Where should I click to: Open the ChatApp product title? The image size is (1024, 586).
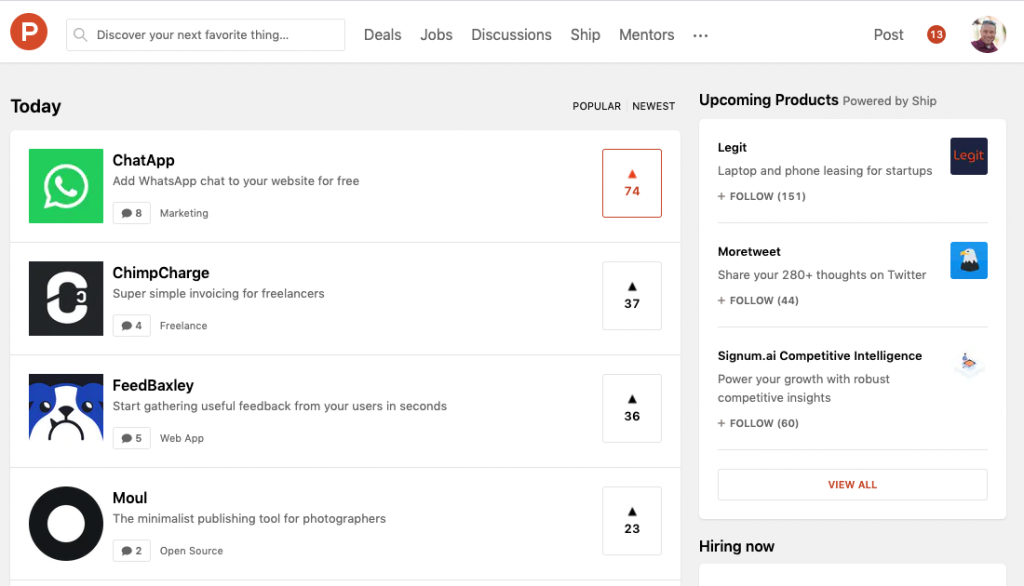143,160
